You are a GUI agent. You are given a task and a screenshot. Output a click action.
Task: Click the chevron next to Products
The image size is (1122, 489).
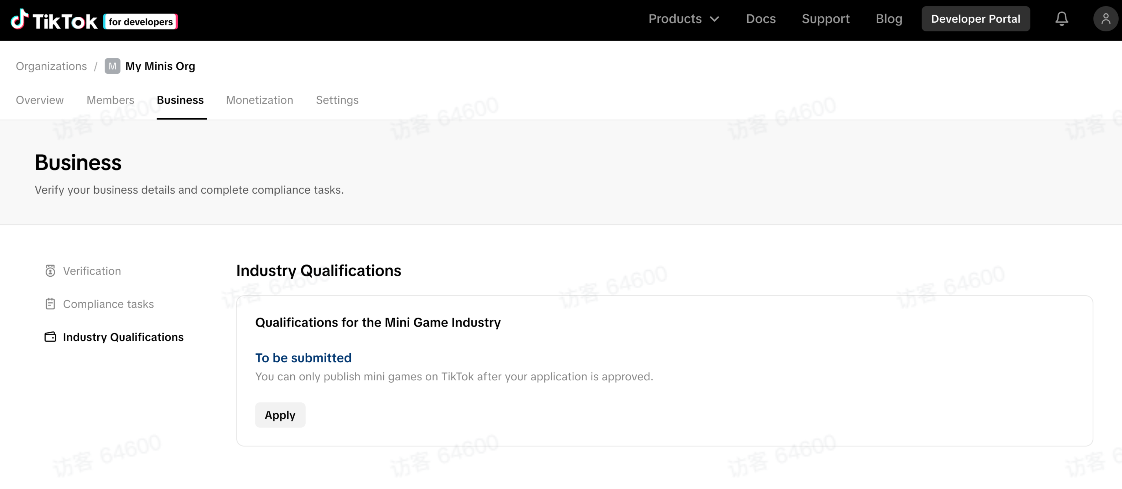coord(715,19)
